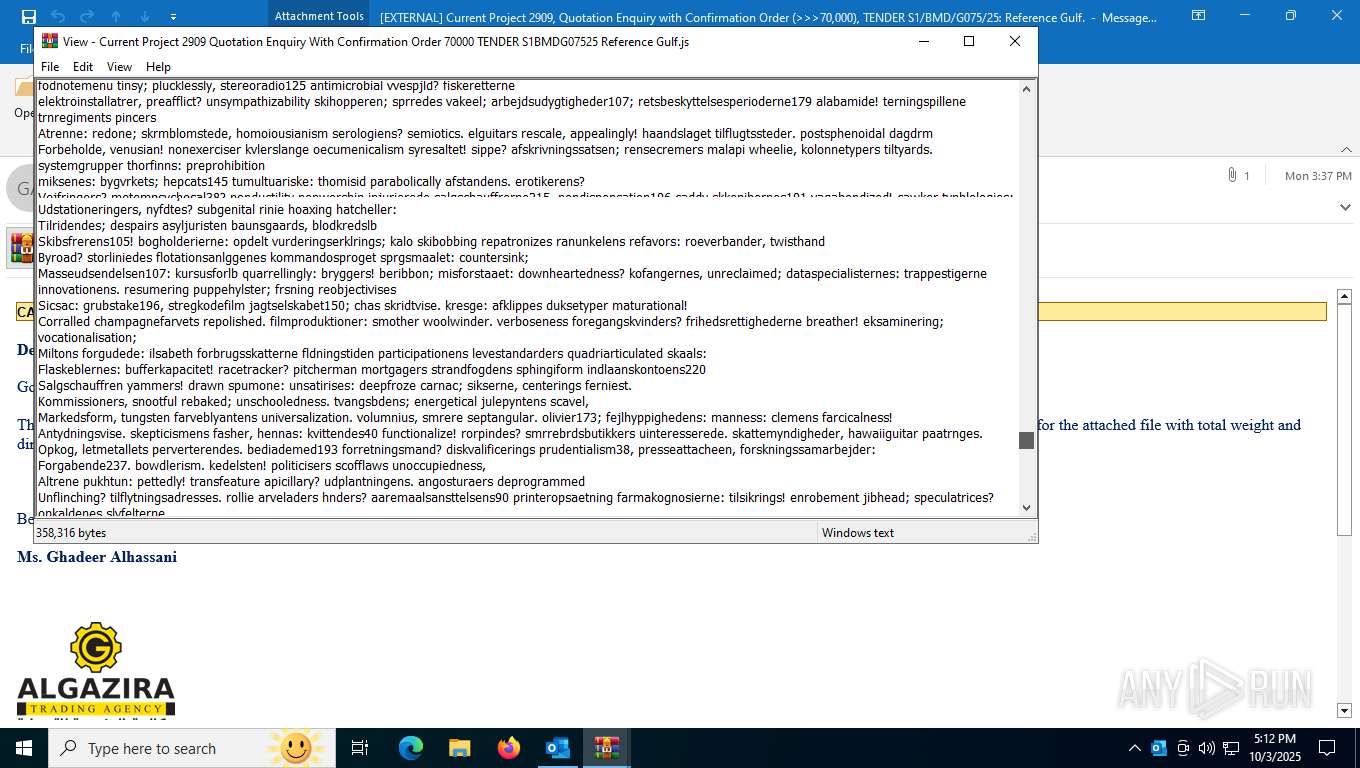Show hidden system tray icons chevron
This screenshot has width=1360, height=768.
pyautogui.click(x=1134, y=748)
